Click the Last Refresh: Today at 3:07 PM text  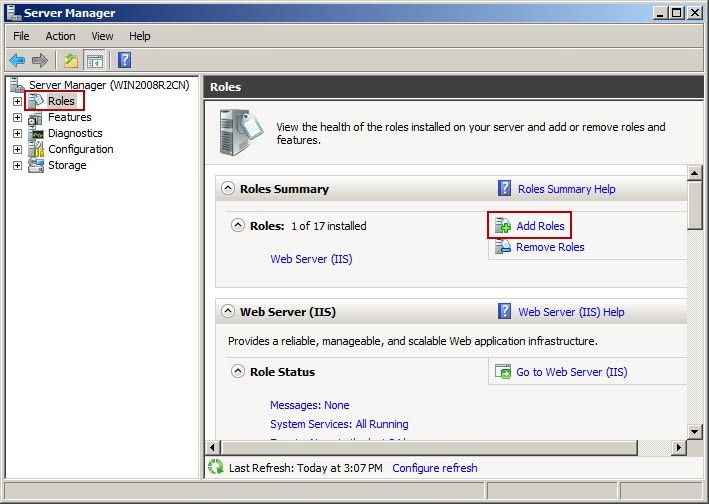click(306, 468)
